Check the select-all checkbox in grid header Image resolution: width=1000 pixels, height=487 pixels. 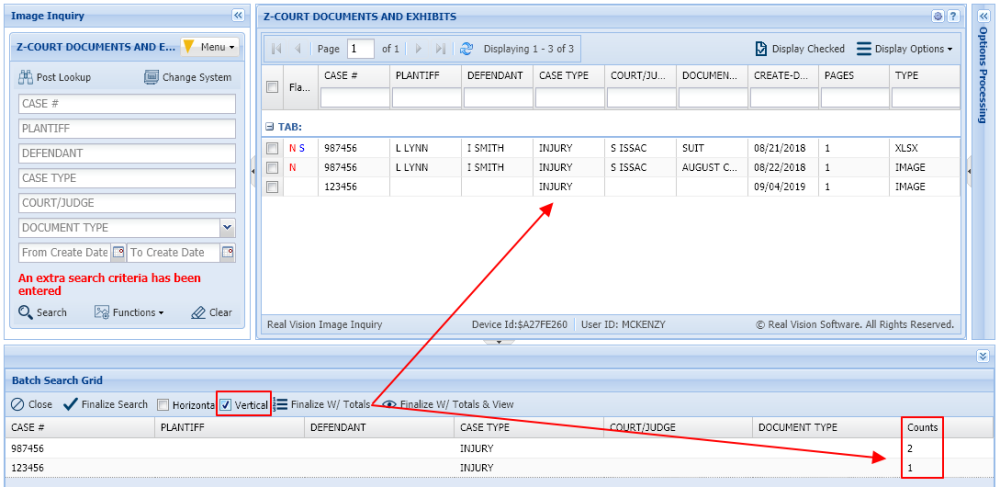point(272,87)
